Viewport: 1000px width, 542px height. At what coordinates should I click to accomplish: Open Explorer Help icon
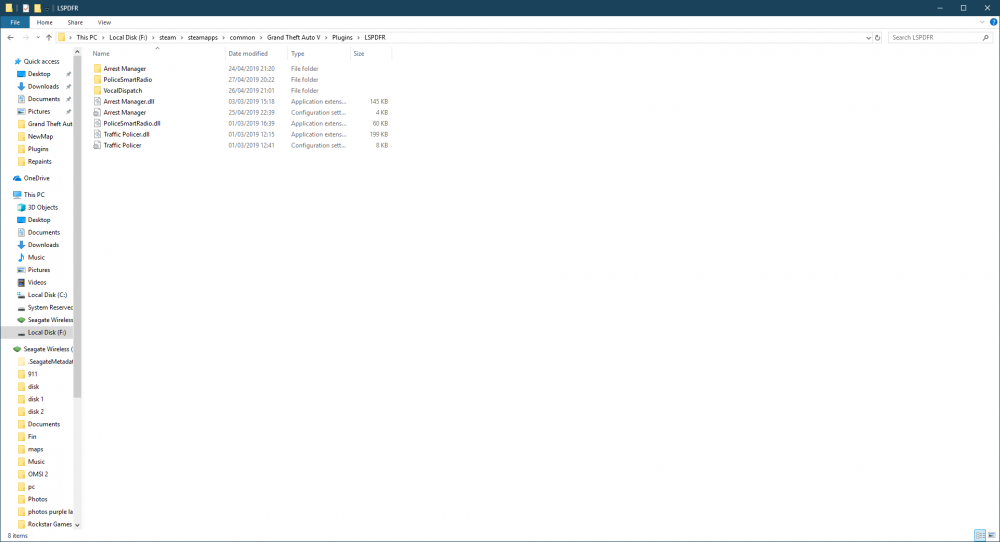[x=994, y=22]
